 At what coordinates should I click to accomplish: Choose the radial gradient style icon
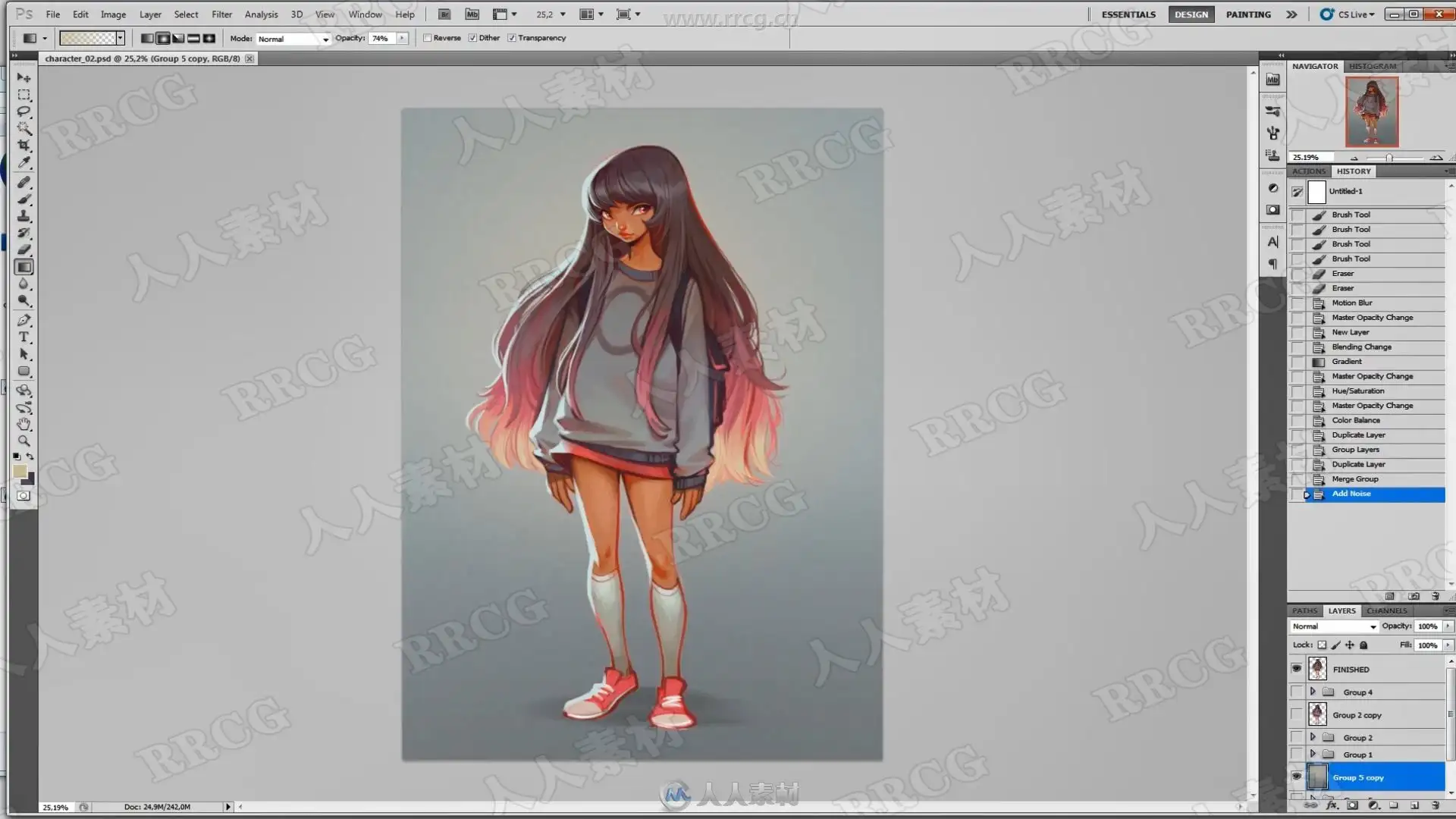pos(163,38)
